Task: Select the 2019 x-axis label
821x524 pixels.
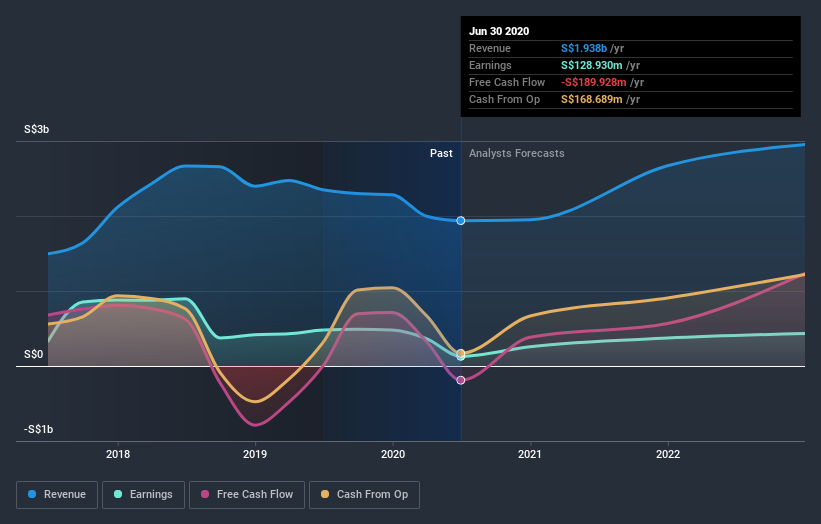Action: [x=255, y=454]
